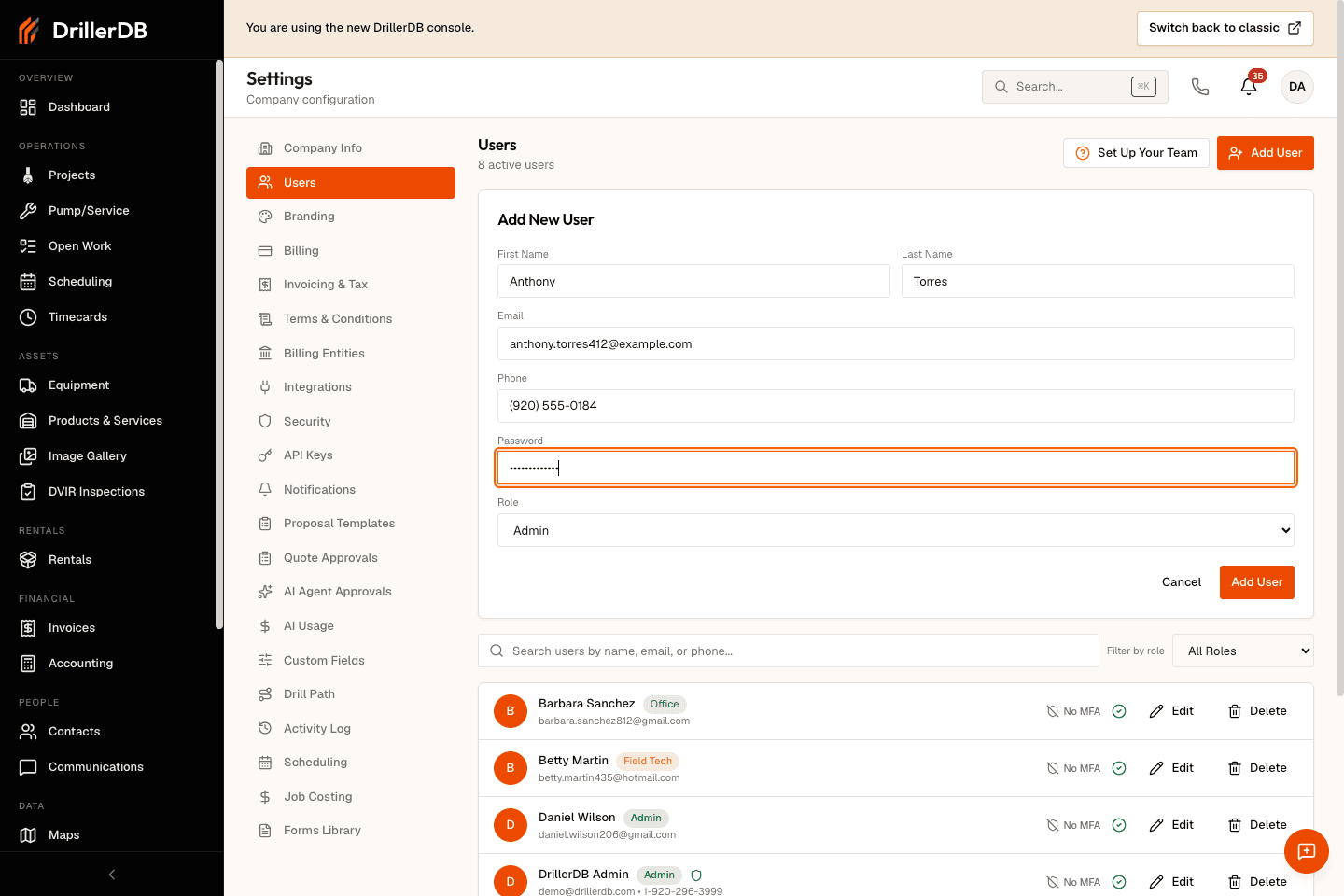Click the Phone input field
The width and height of the screenshot is (1344, 896).
click(x=896, y=406)
